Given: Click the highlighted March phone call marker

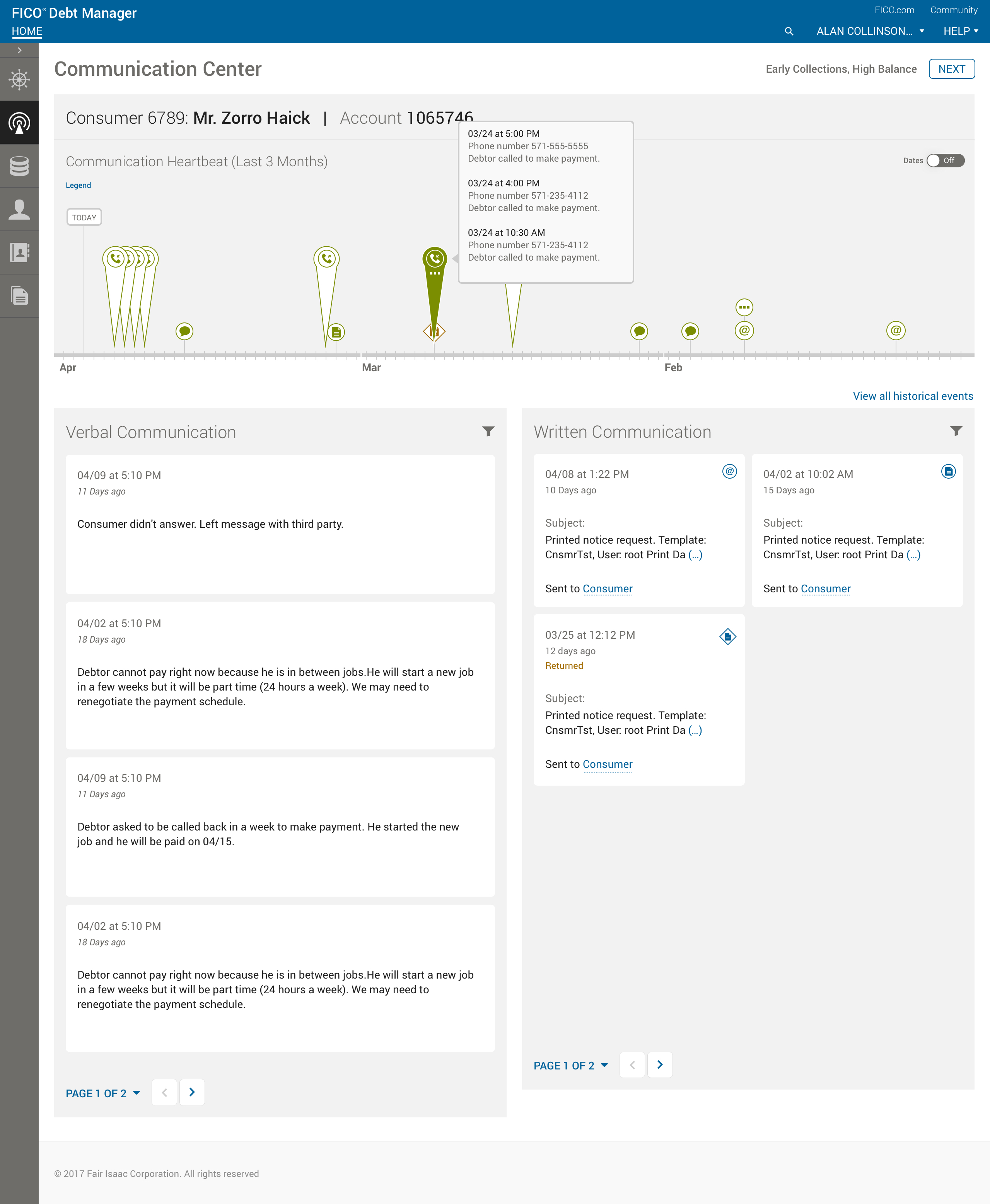Looking at the screenshot, I should pyautogui.click(x=435, y=259).
